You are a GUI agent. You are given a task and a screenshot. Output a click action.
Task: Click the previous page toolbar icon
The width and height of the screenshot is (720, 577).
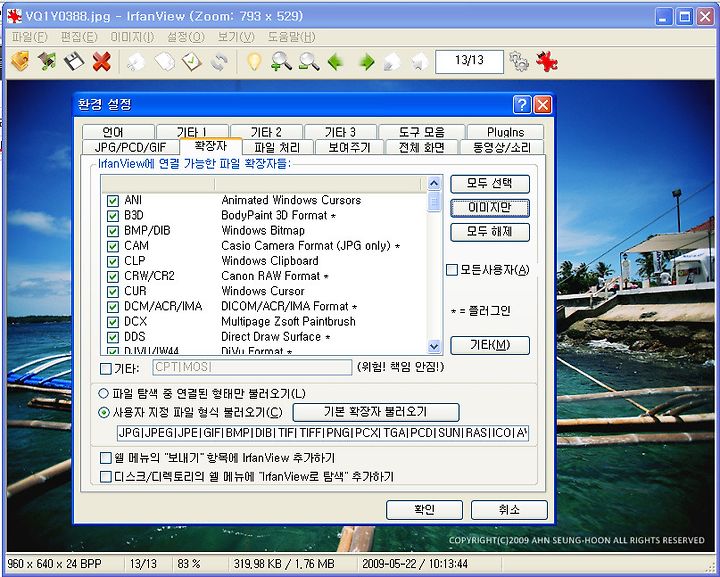tap(392, 62)
